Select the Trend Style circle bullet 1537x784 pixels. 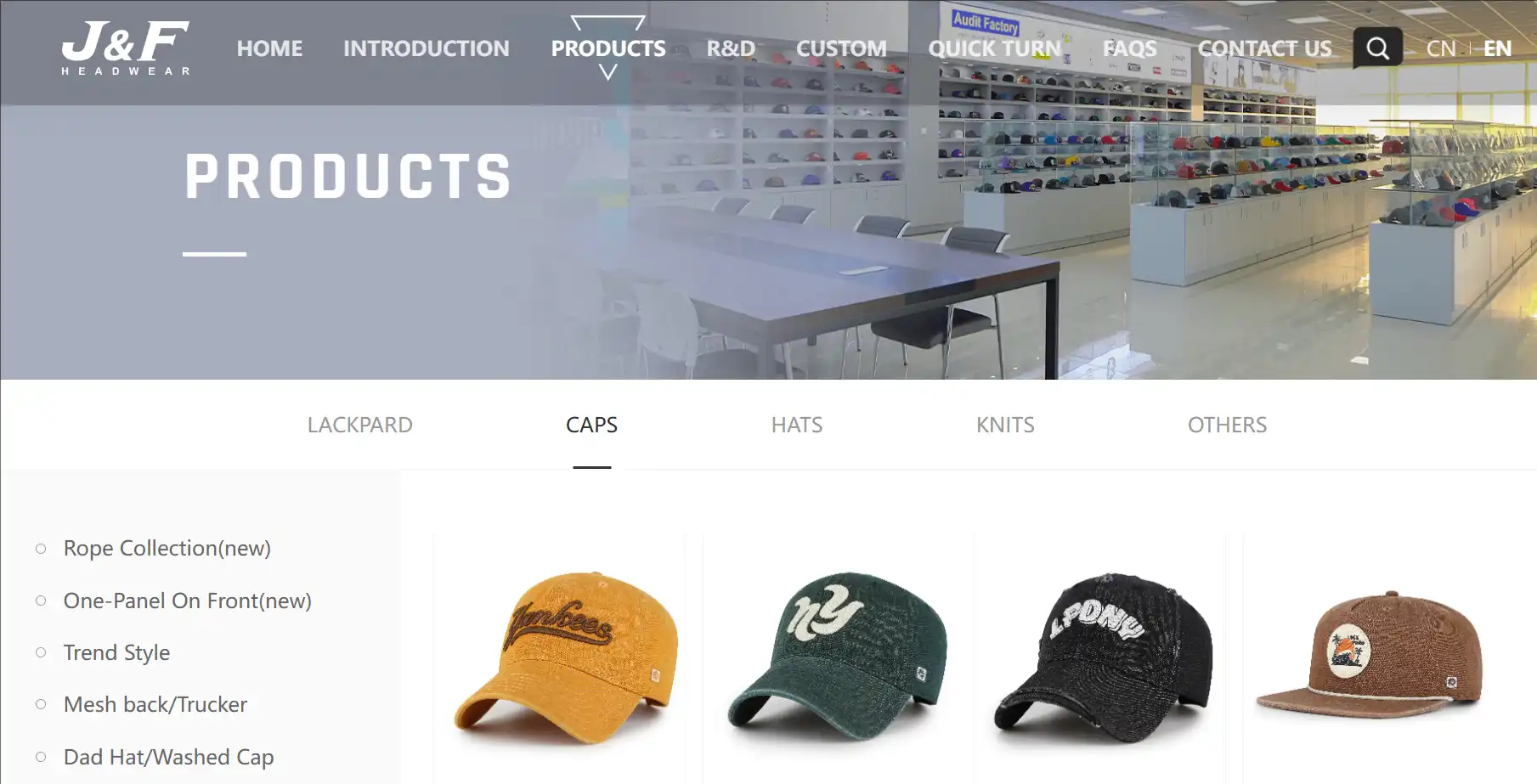click(x=41, y=652)
